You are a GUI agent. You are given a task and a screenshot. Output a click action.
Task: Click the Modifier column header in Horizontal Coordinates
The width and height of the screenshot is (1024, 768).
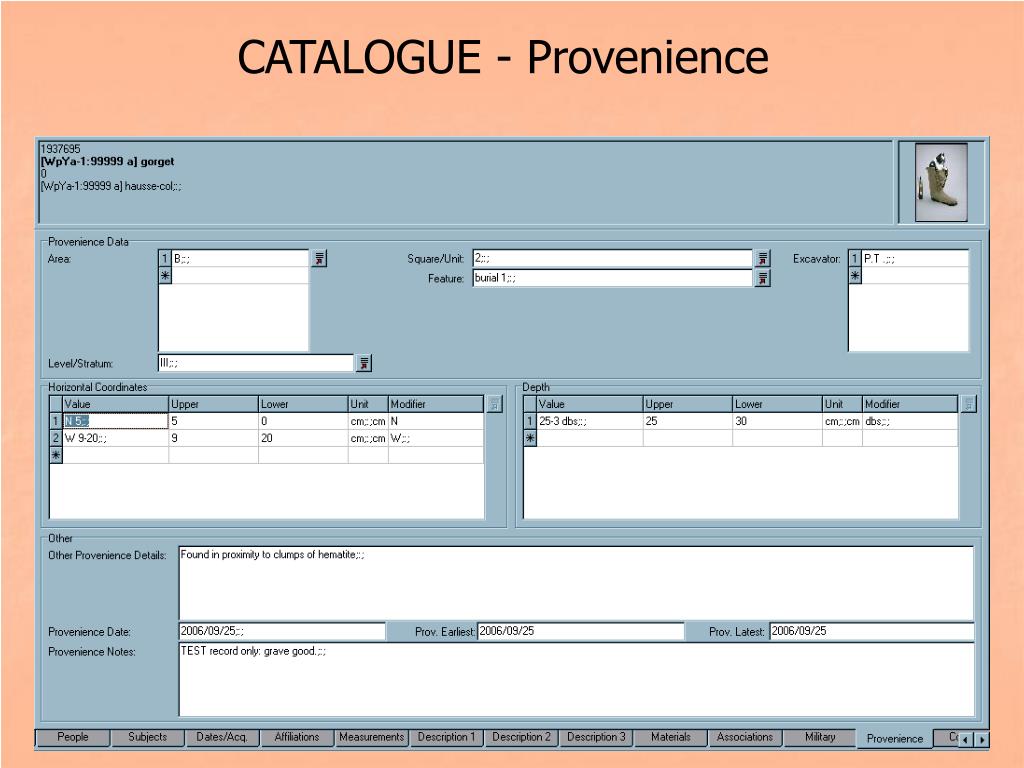(436, 404)
